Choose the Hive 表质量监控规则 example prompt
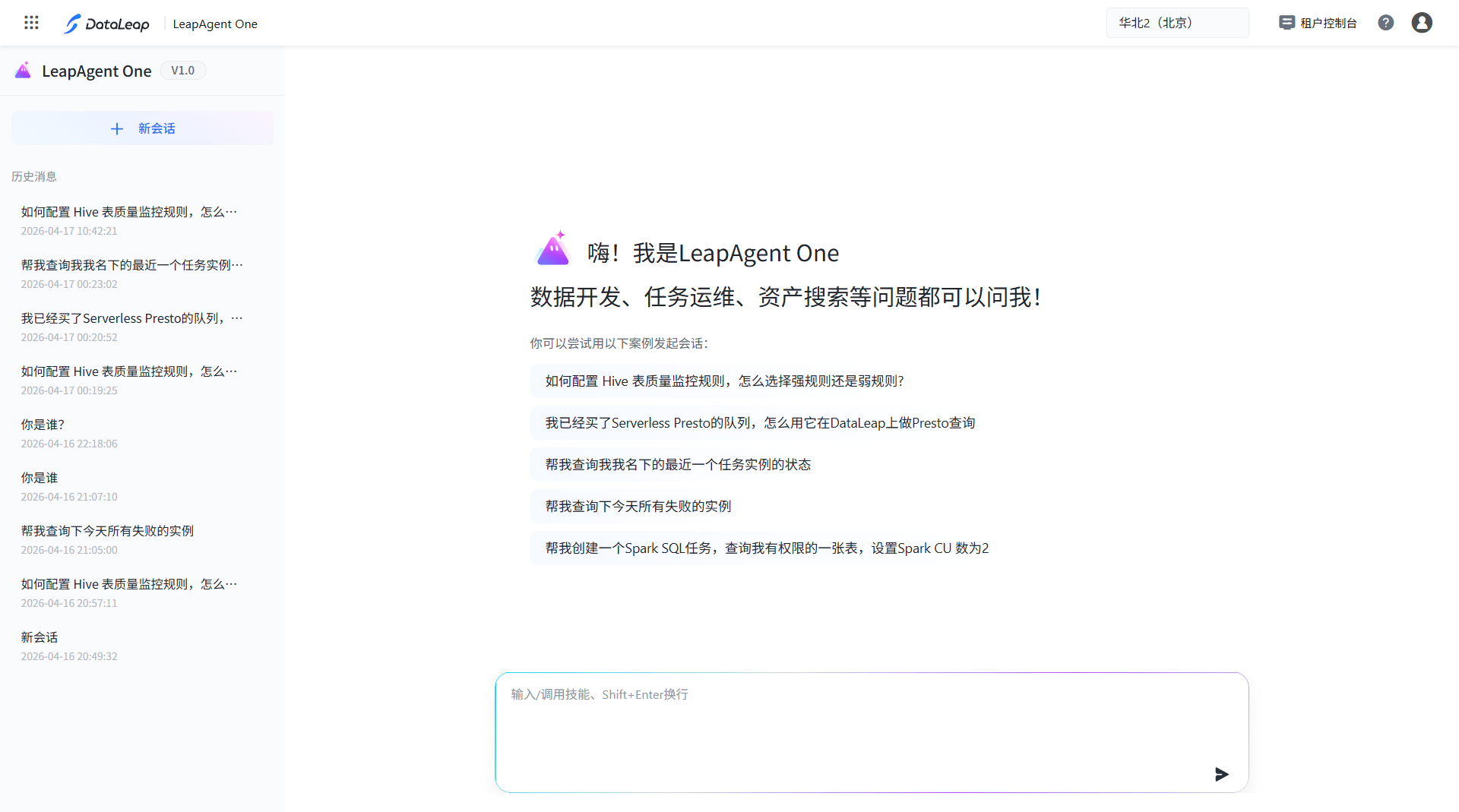This screenshot has height=812, width=1459. point(724,381)
